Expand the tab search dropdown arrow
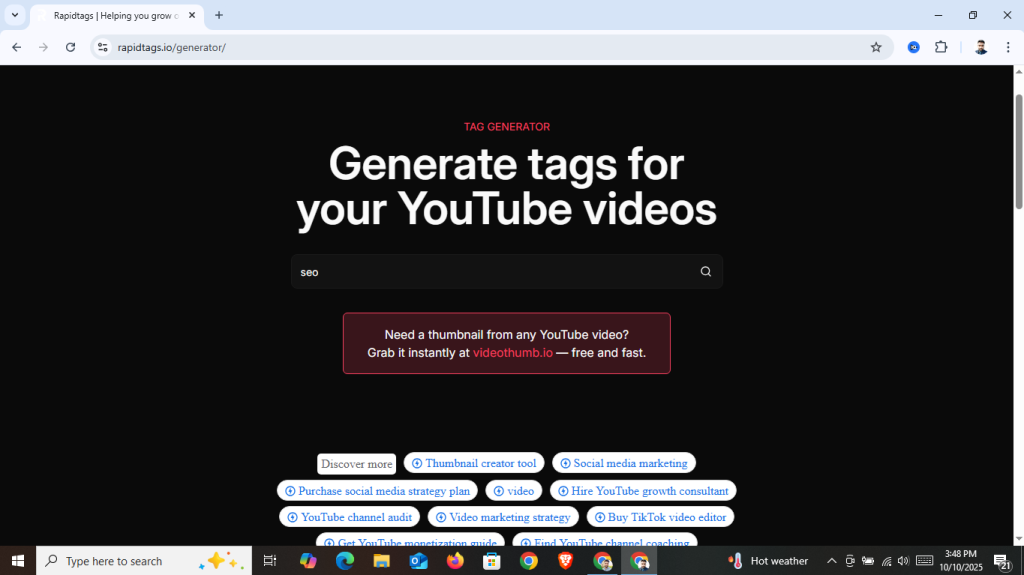 coord(15,15)
